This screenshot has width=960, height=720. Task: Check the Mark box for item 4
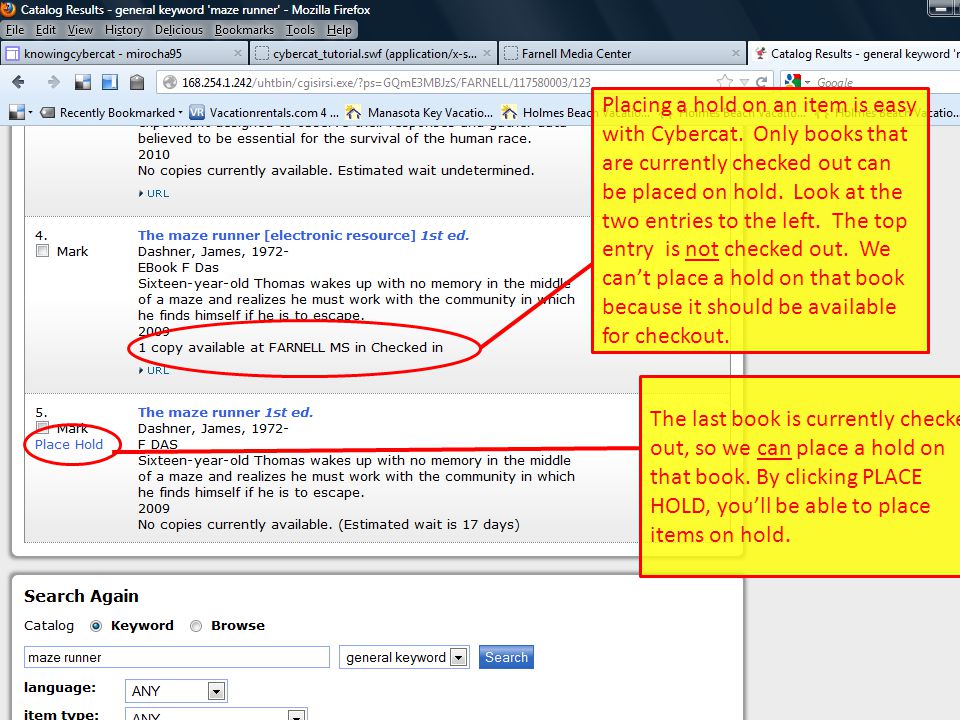click(42, 250)
